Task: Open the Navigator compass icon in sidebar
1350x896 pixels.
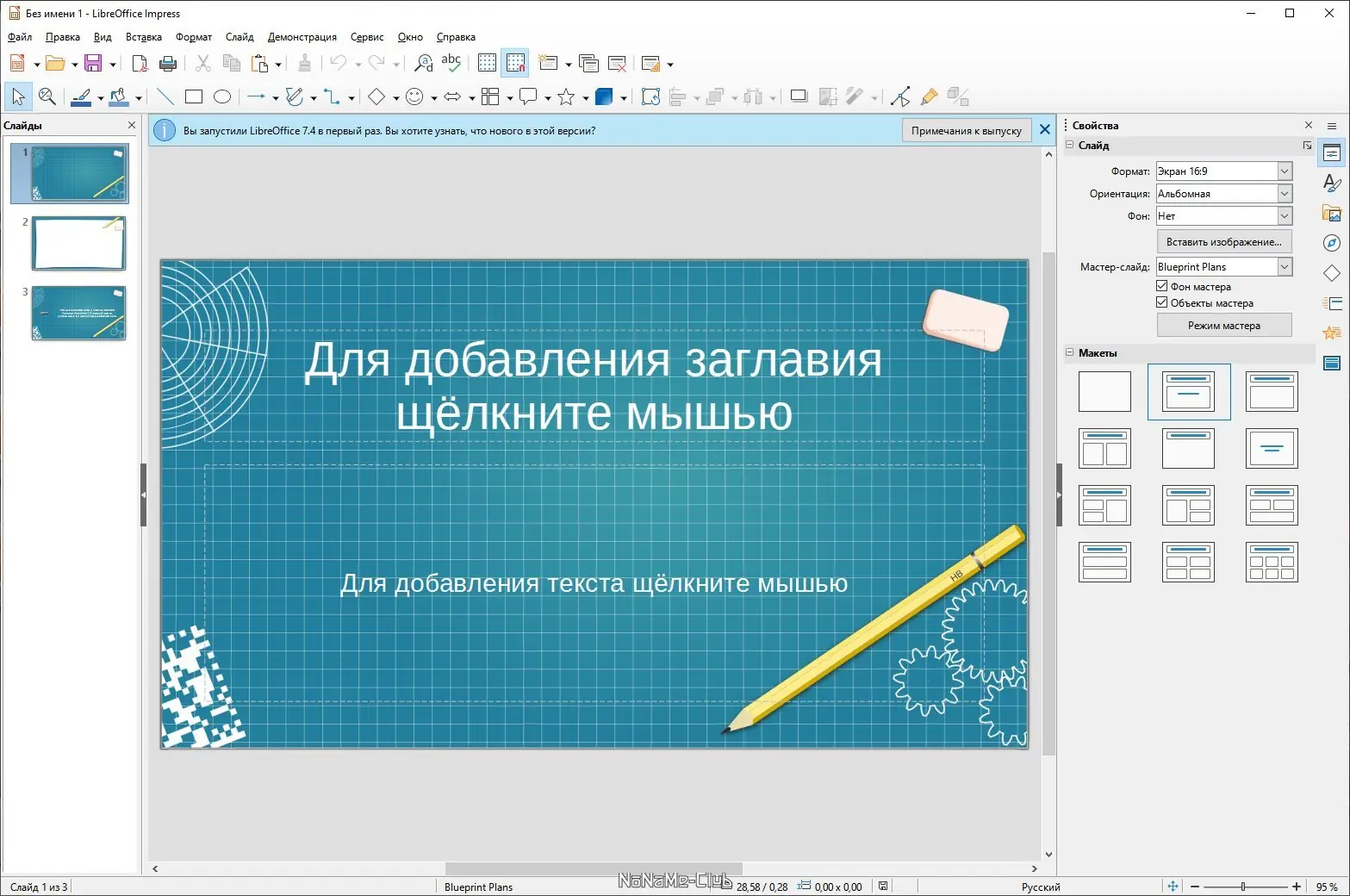Action: (x=1332, y=243)
